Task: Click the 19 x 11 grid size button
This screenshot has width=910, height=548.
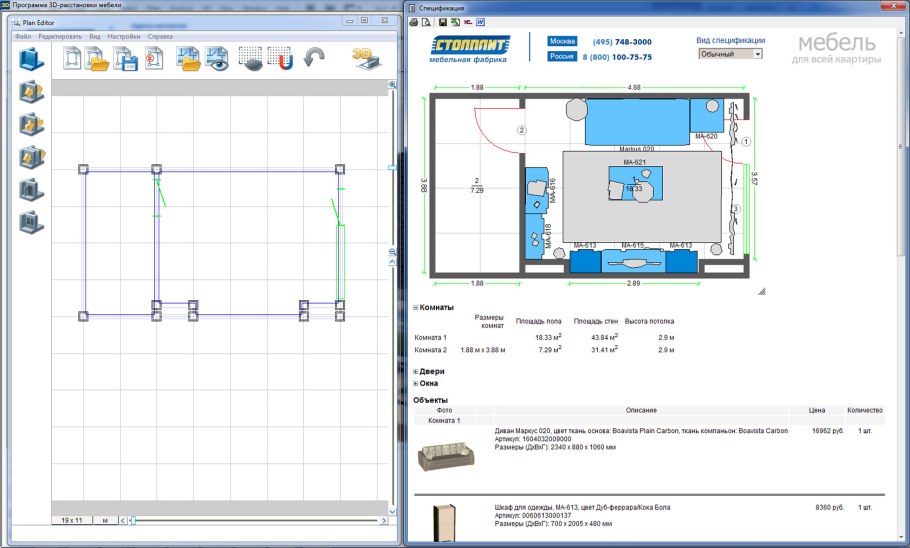Action: (71, 520)
